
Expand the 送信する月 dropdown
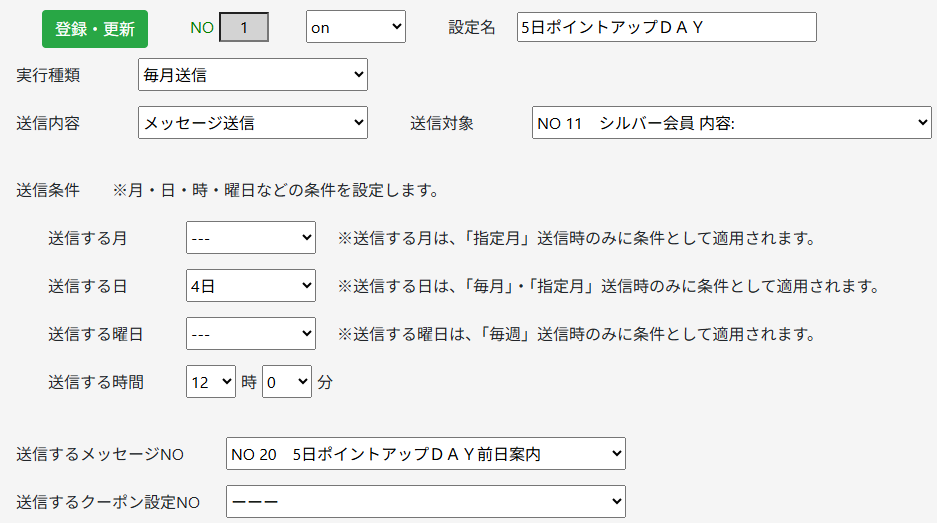pos(251,238)
